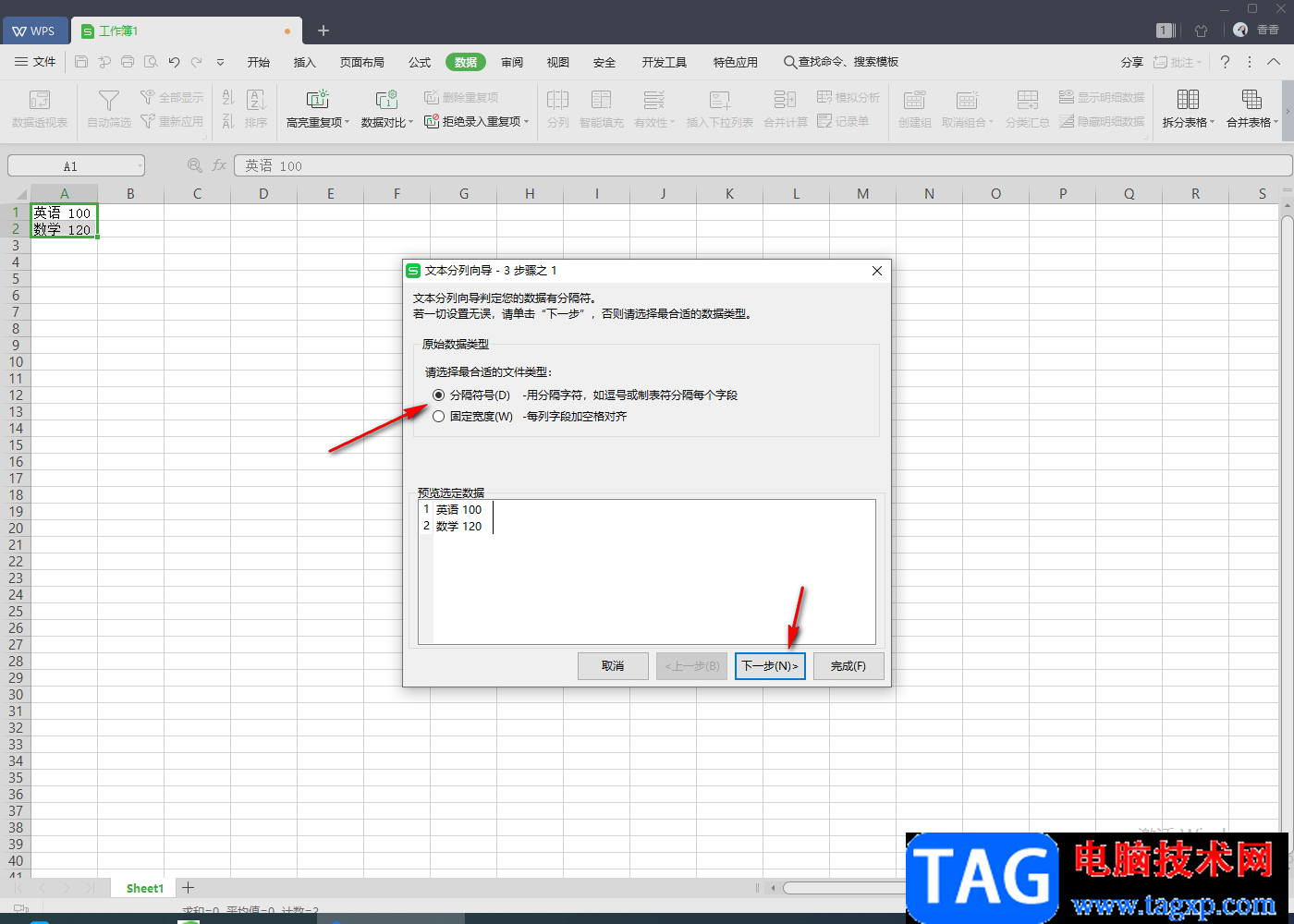Click the undo arrow in quick toolbar
Viewport: 1294px width, 924px height.
click(x=174, y=62)
